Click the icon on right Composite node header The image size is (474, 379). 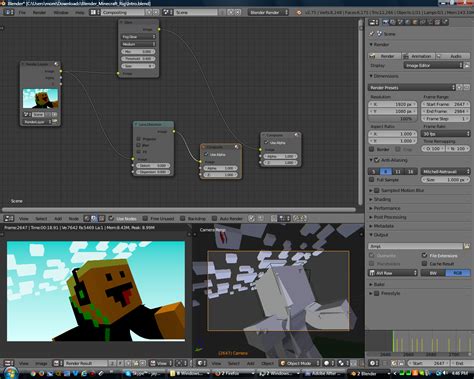[x=296, y=135]
